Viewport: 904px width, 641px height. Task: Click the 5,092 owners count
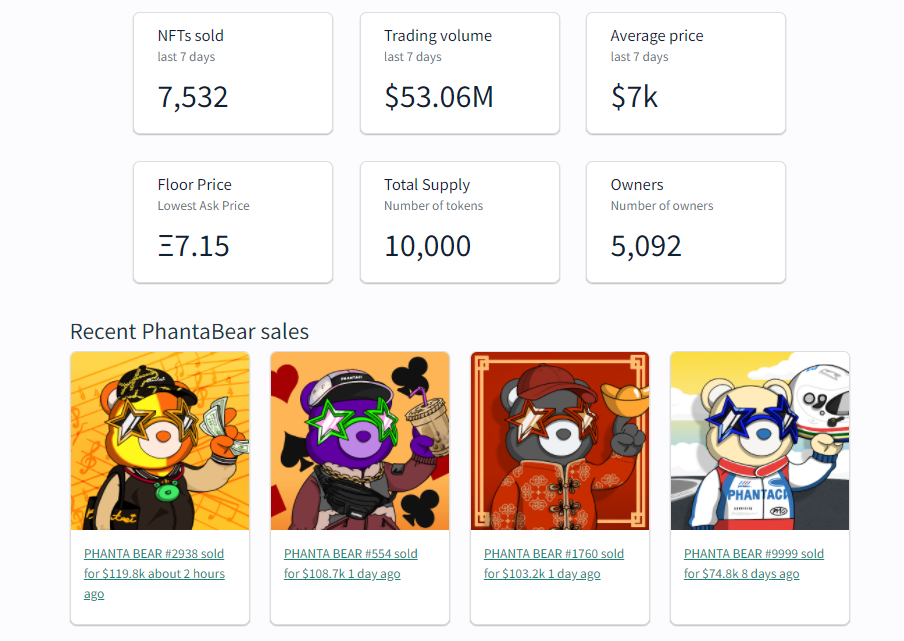[646, 246]
